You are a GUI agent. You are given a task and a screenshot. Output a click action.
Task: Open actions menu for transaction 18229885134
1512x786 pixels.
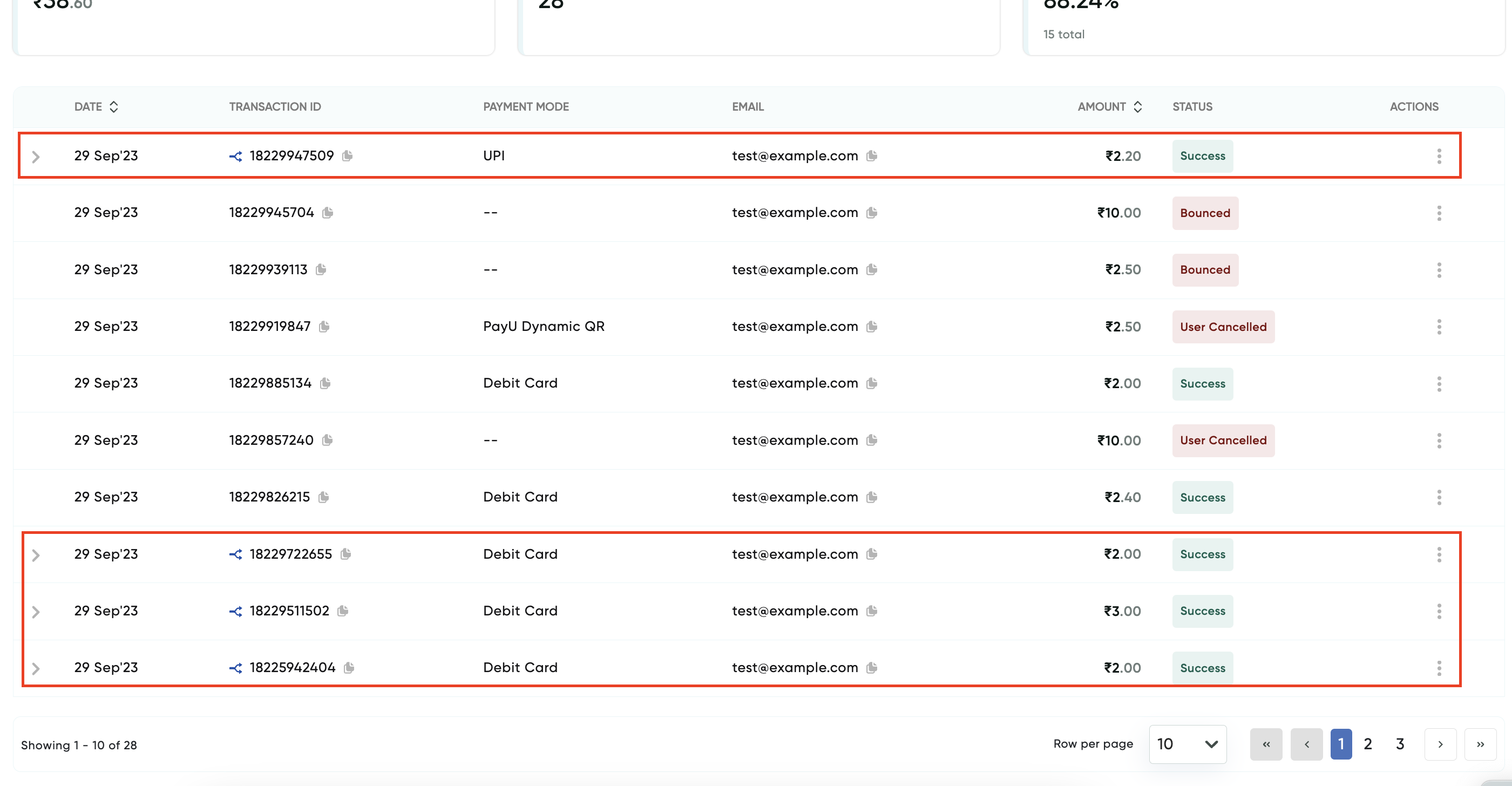1439,384
